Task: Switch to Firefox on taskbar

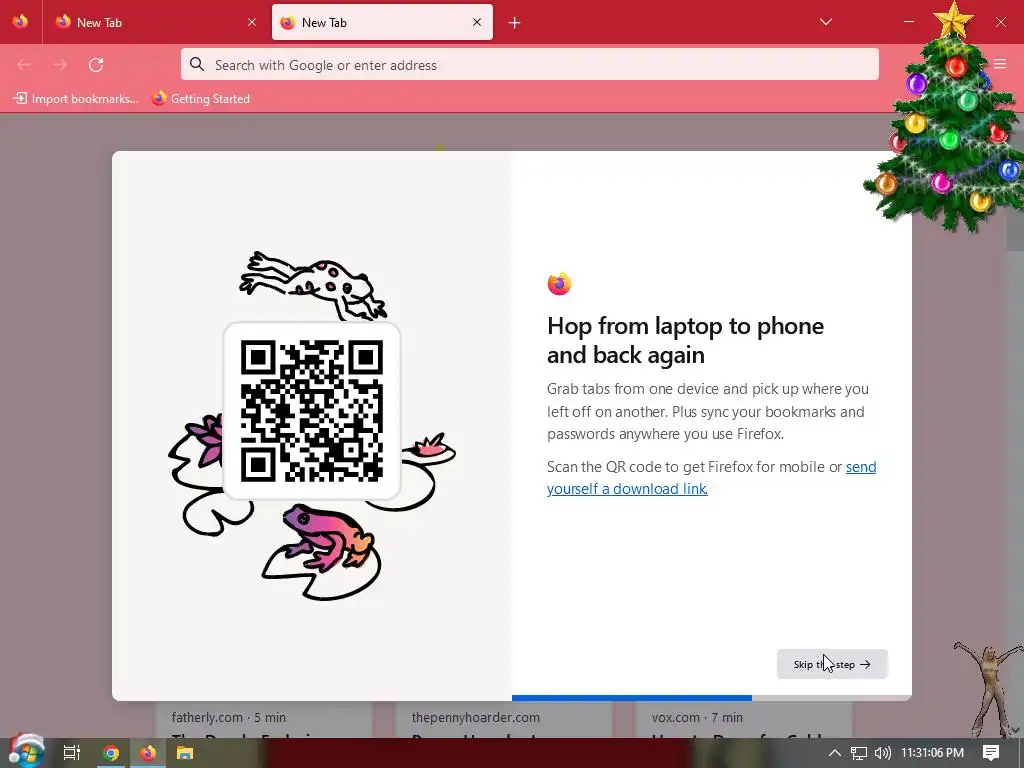Action: 148,753
